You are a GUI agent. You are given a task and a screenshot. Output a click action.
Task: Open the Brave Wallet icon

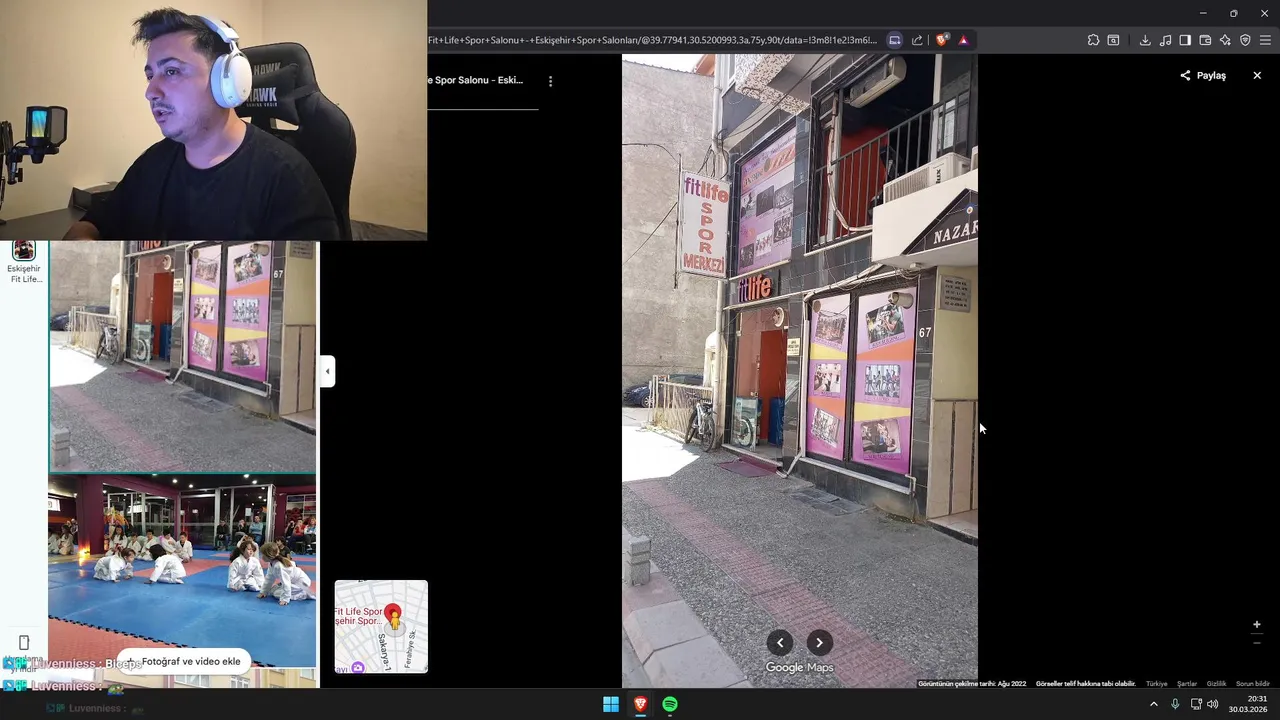click(1205, 40)
